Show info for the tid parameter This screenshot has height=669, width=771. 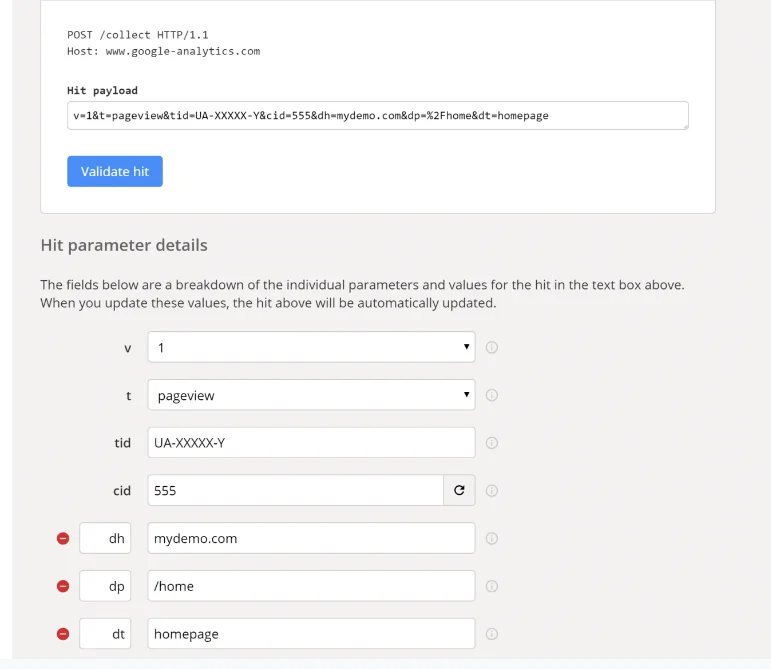tap(492, 442)
